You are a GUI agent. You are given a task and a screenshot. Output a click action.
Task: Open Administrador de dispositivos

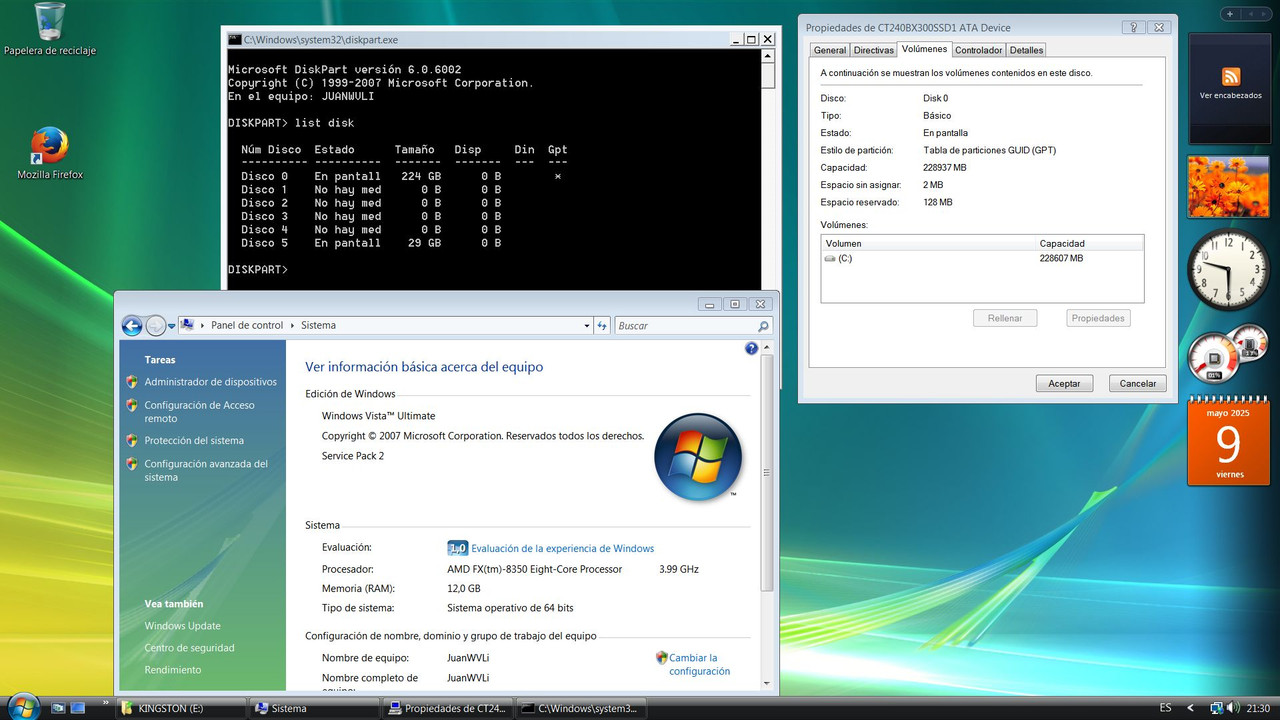point(210,382)
